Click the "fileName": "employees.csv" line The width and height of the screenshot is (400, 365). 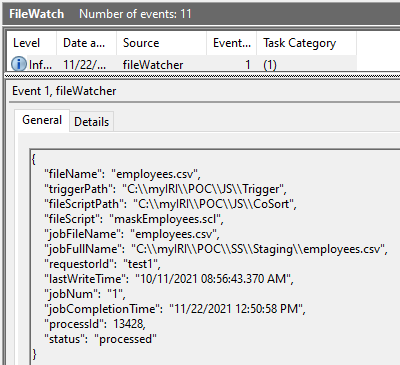coord(123,174)
